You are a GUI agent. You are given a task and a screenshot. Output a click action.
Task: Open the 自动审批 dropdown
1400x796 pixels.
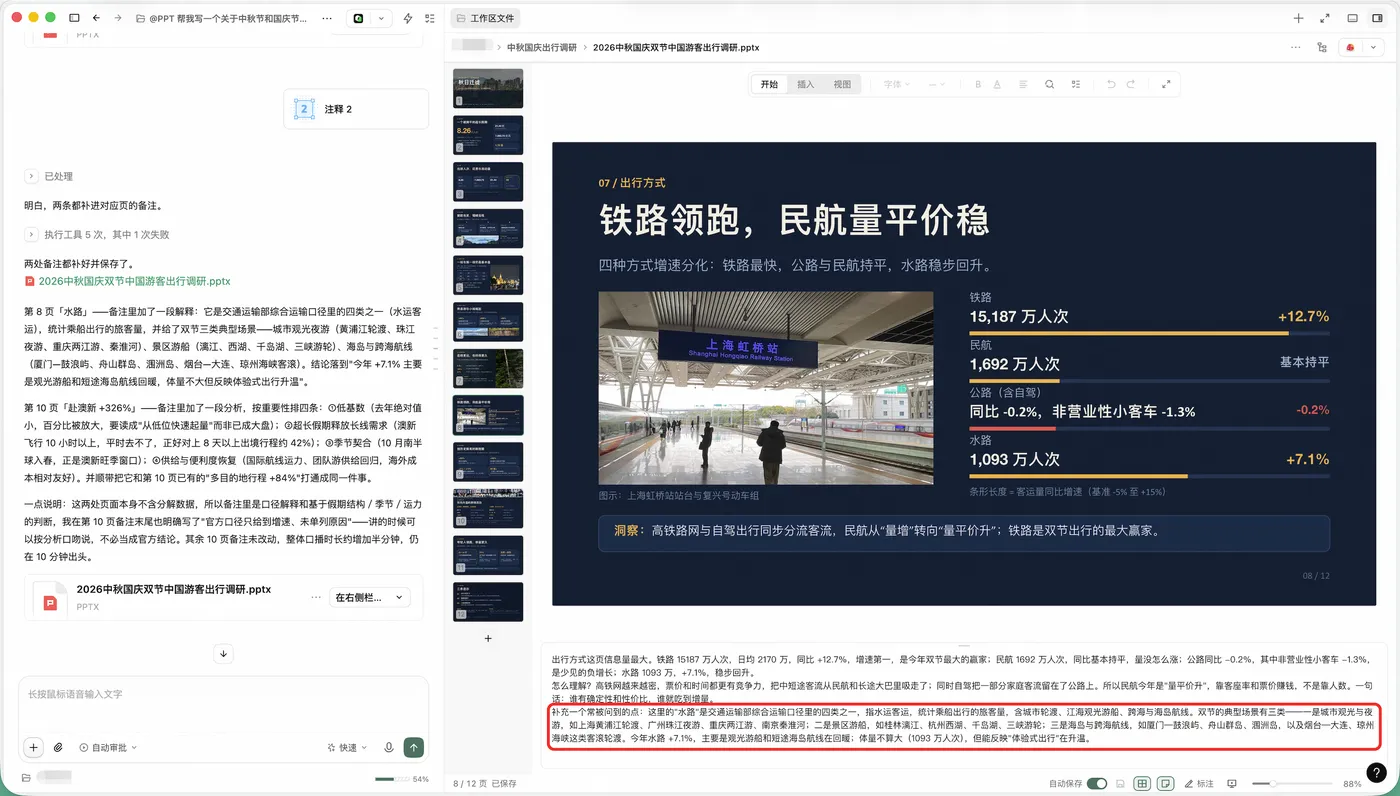tap(108, 747)
